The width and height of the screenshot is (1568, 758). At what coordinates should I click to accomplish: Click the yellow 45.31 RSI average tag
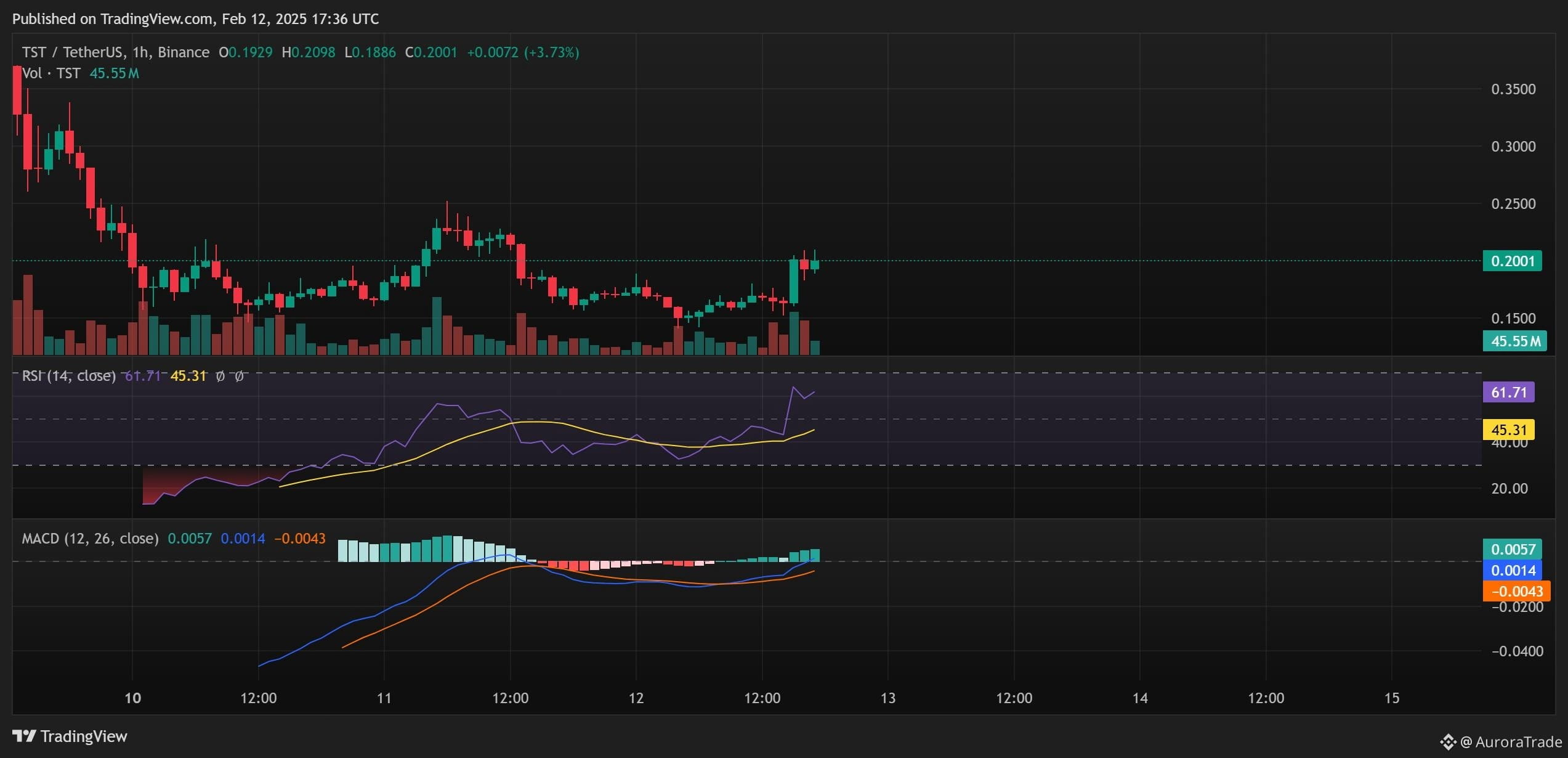(x=1508, y=430)
